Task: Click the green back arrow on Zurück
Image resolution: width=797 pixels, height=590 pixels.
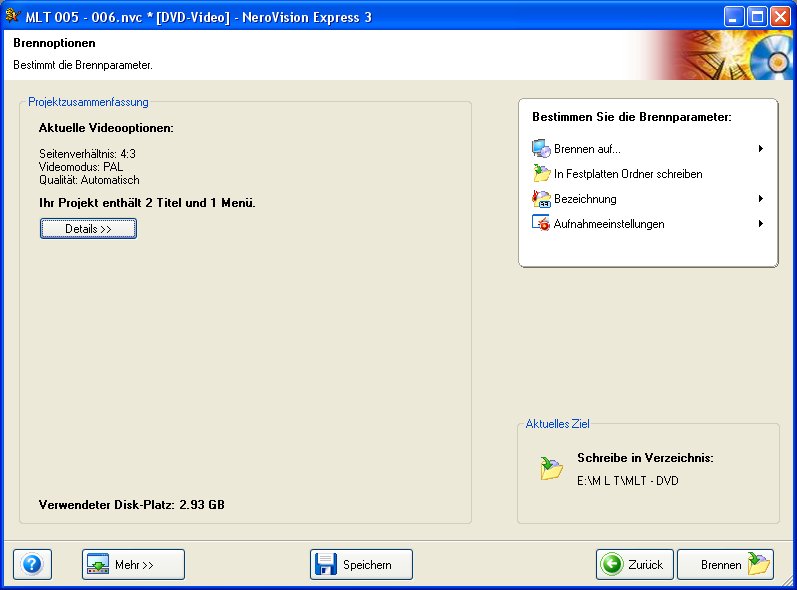Action: click(612, 565)
